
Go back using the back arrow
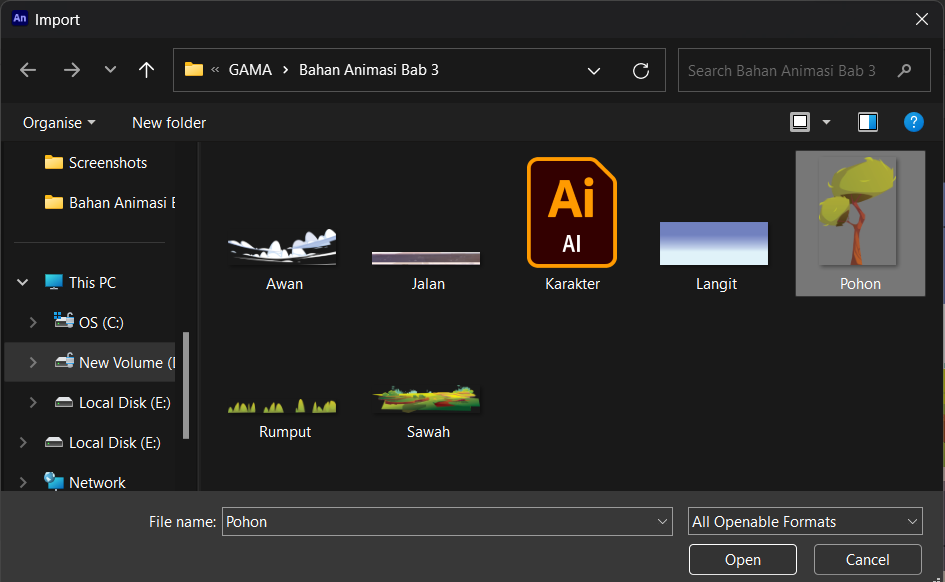point(28,70)
